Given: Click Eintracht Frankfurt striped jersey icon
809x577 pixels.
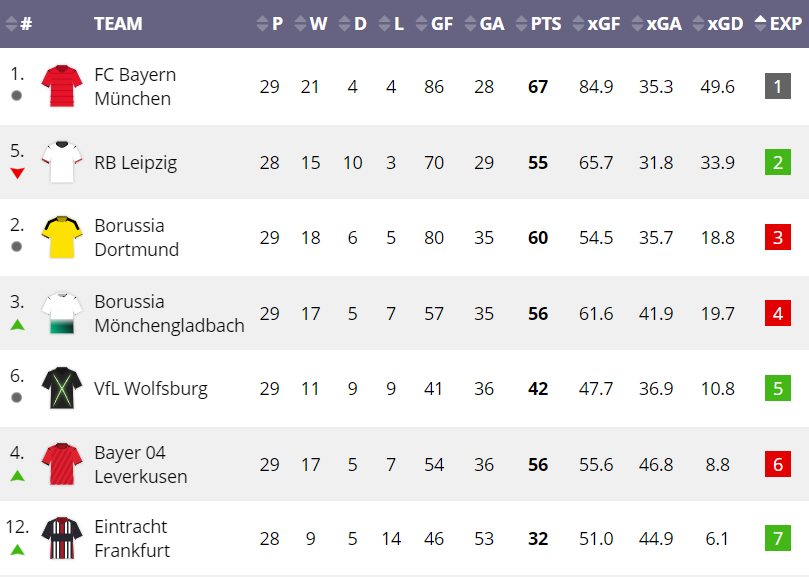Looking at the screenshot, I should click(62, 538).
